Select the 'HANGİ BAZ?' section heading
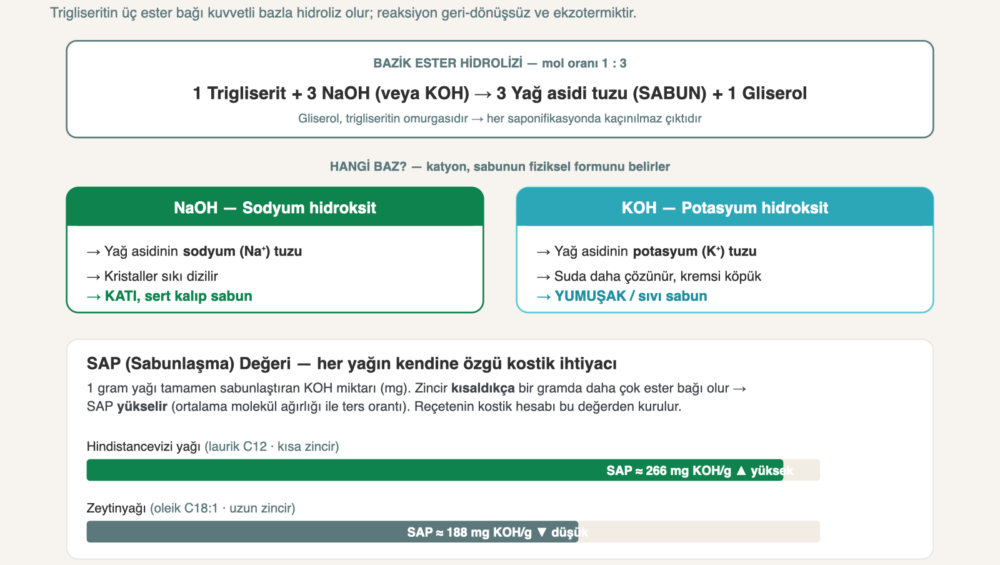Image resolution: width=1000 pixels, height=565 pixels. point(500,166)
